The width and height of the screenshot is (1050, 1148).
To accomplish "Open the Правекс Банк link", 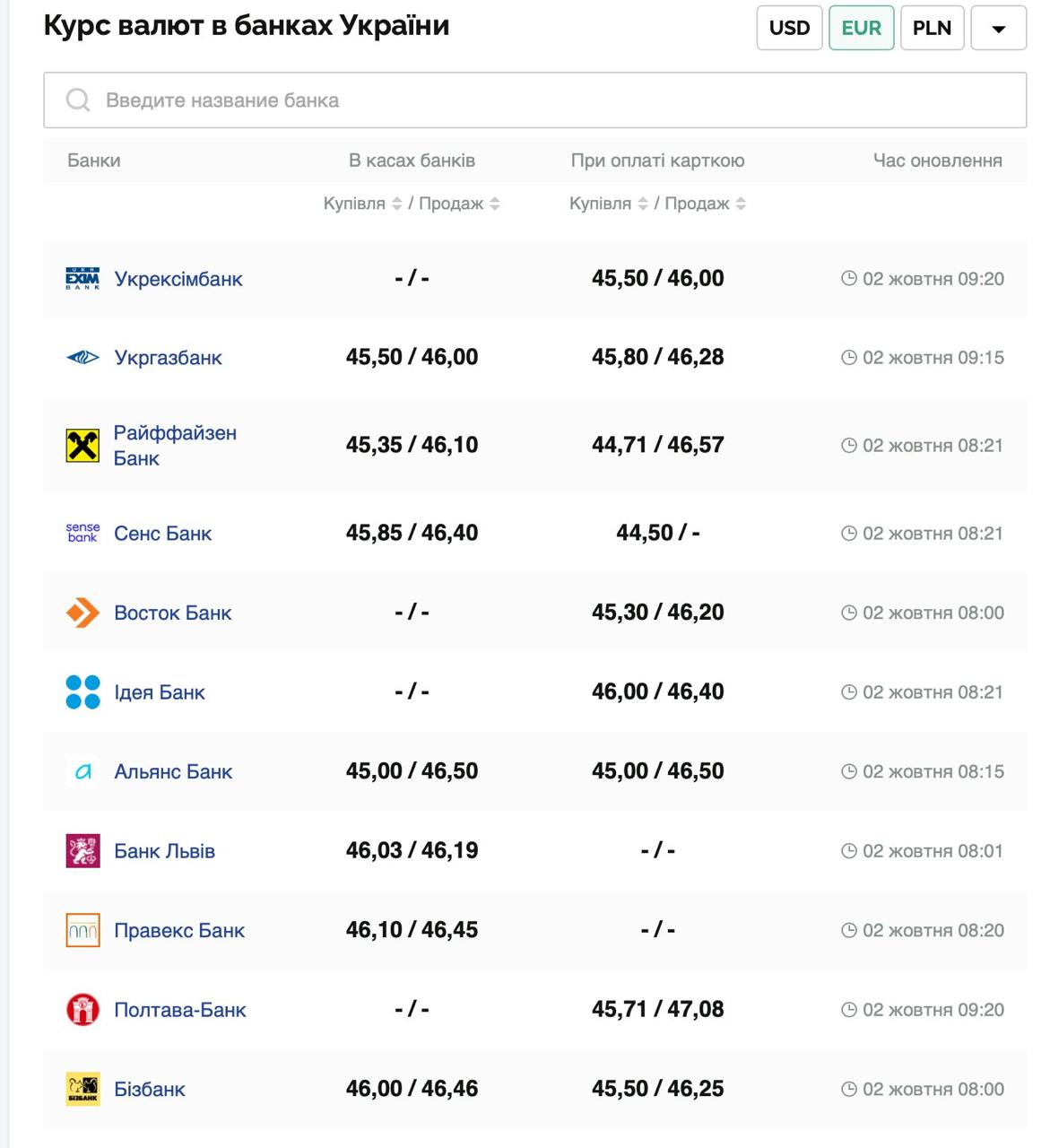I will (x=179, y=931).
